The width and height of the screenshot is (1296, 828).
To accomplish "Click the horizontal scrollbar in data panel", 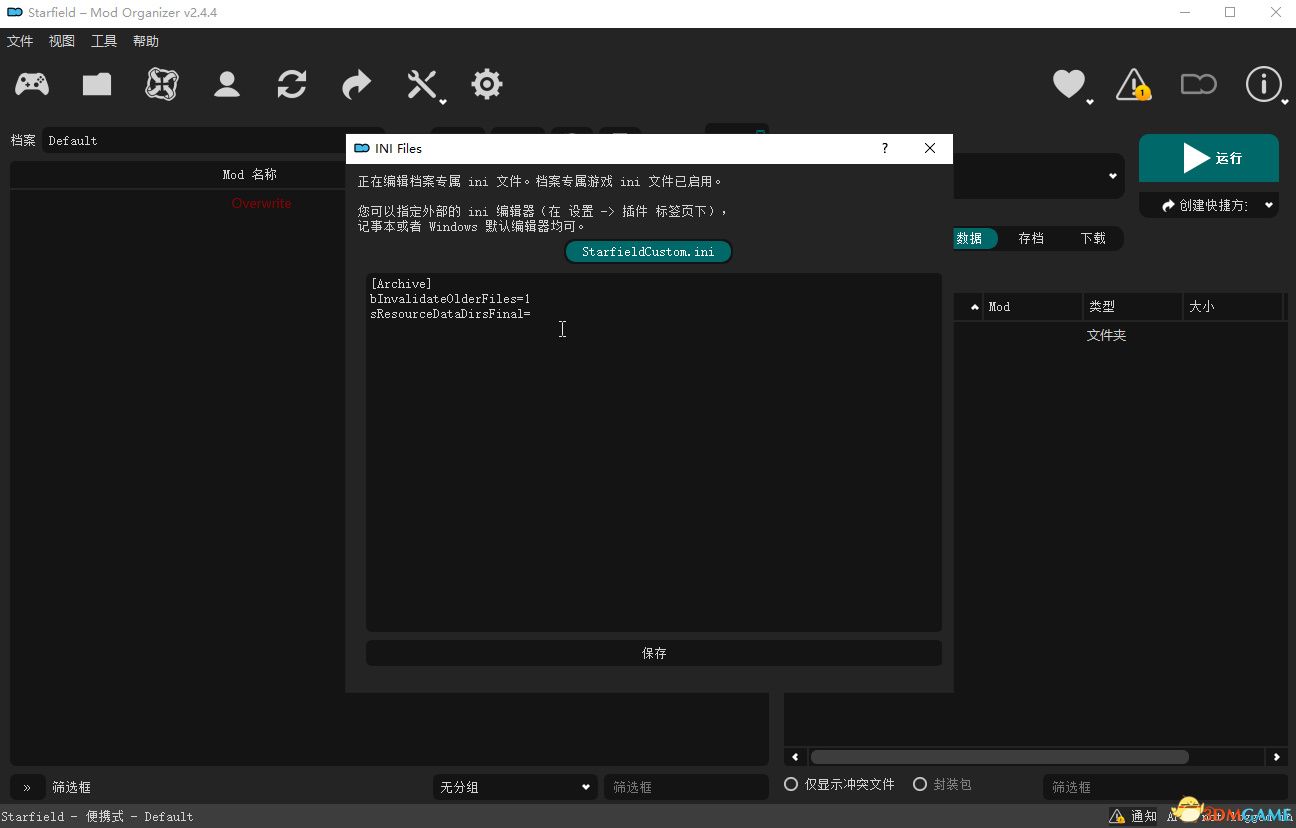I will [x=998, y=757].
